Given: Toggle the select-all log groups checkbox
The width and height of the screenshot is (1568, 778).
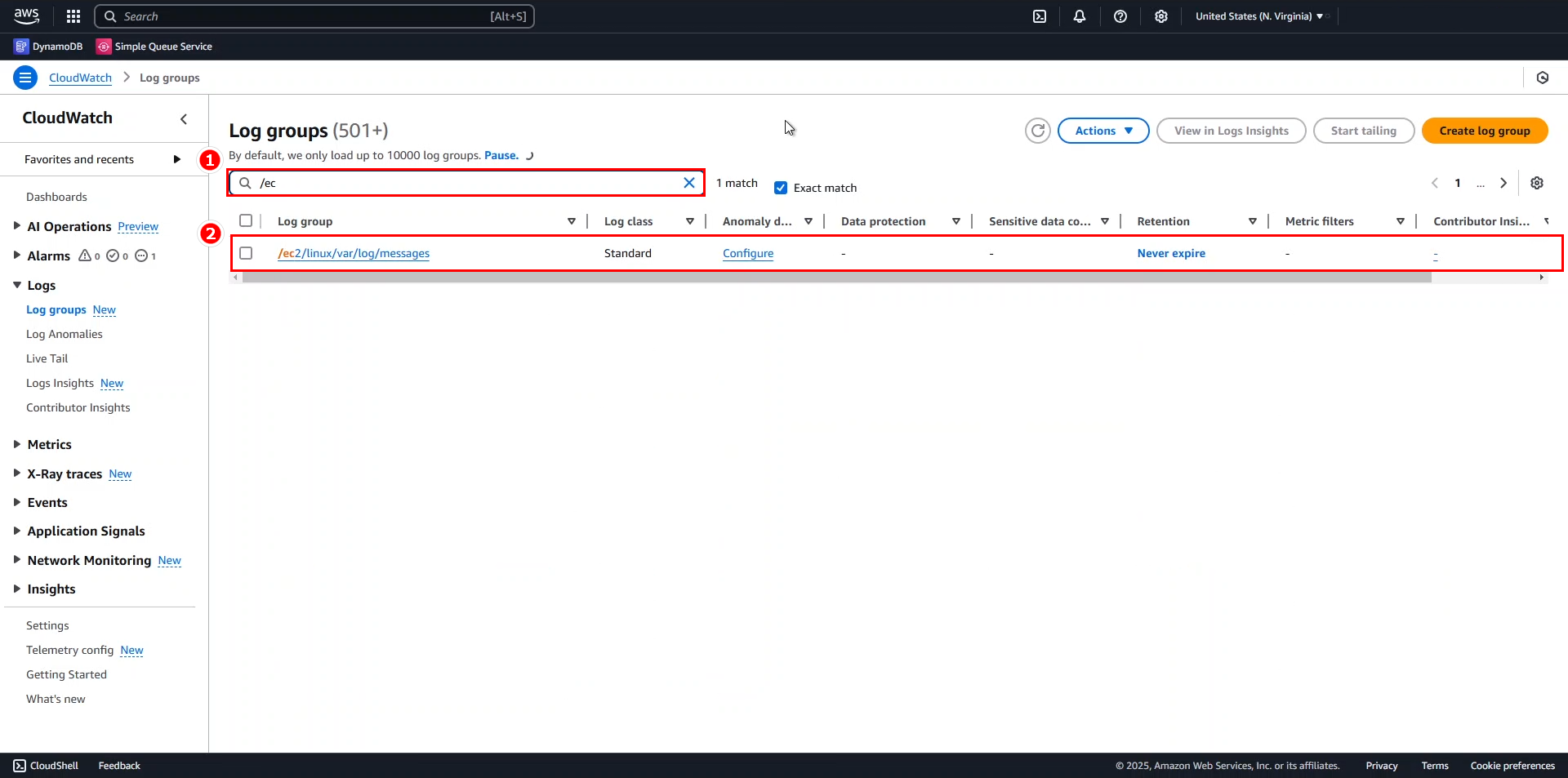Looking at the screenshot, I should click(246, 220).
